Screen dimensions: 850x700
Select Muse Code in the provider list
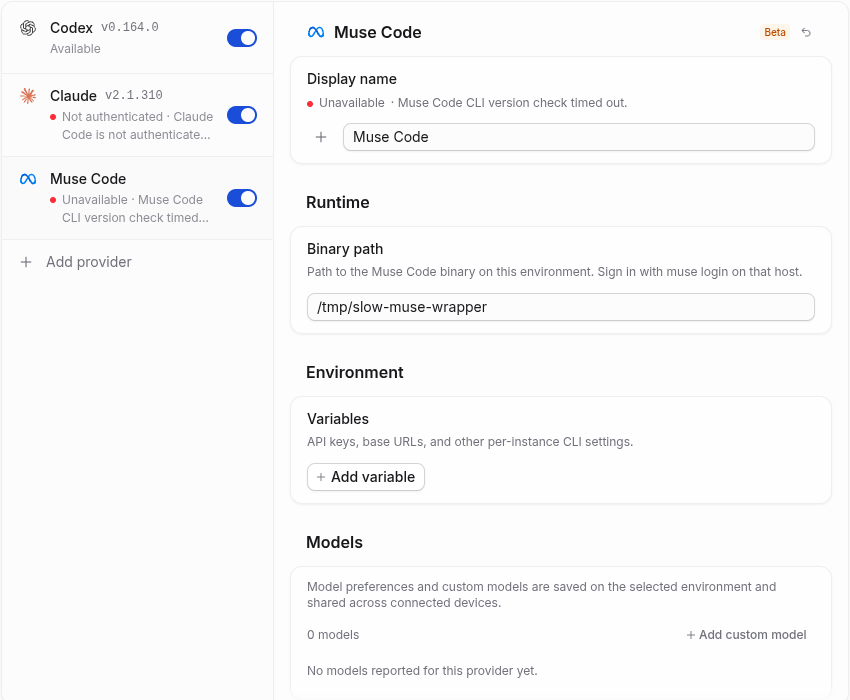(138, 198)
